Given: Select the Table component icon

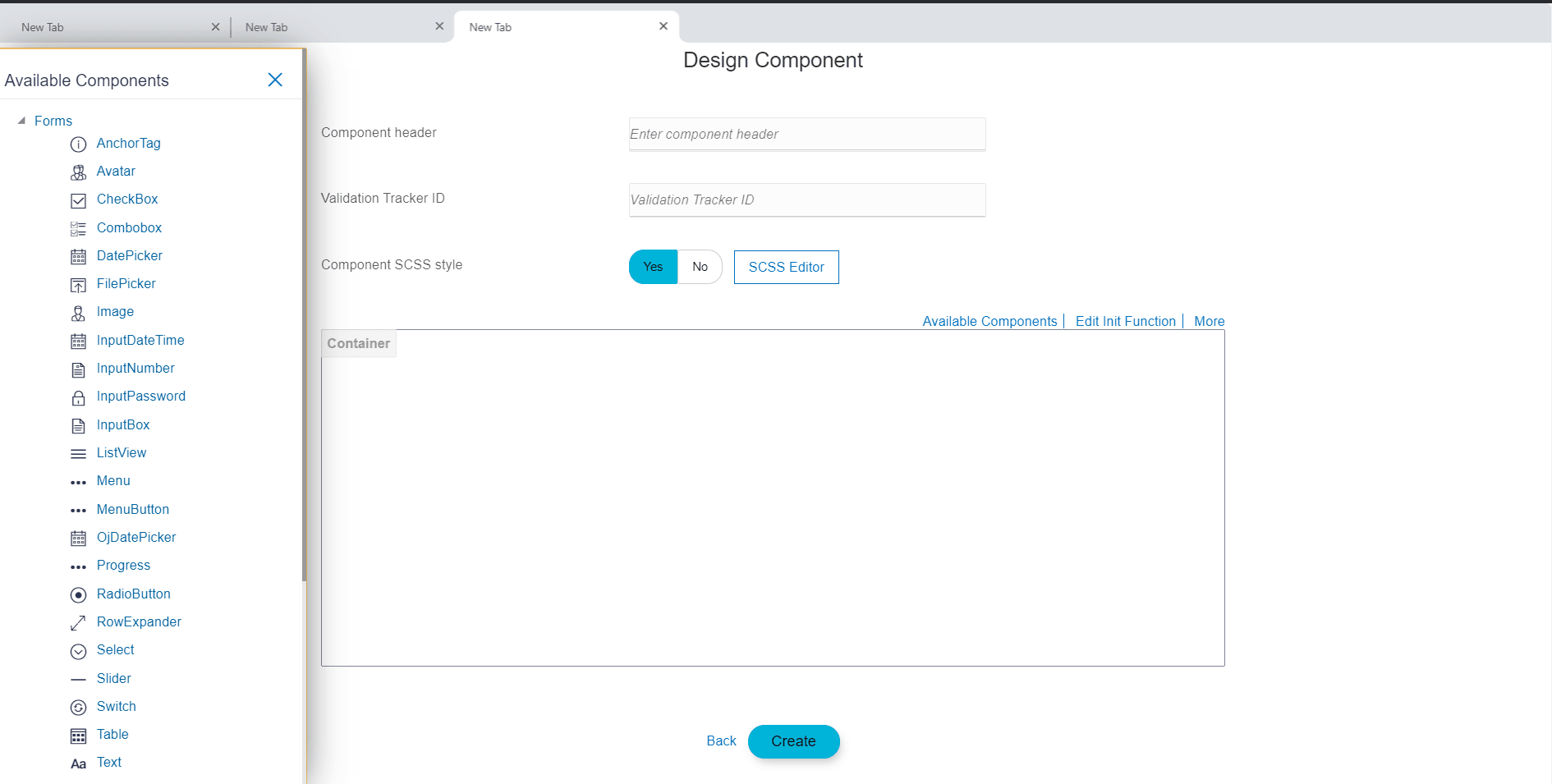Looking at the screenshot, I should pos(78,735).
